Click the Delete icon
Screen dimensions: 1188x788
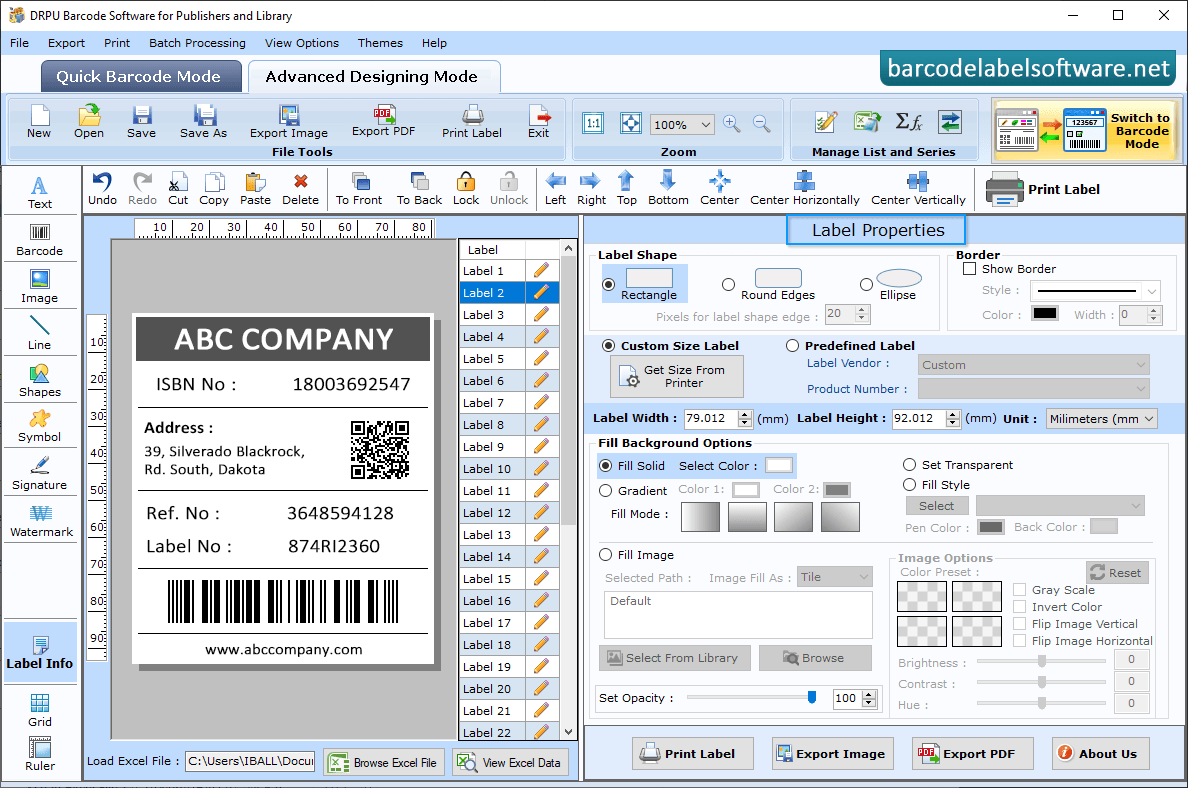pyautogui.click(x=300, y=189)
